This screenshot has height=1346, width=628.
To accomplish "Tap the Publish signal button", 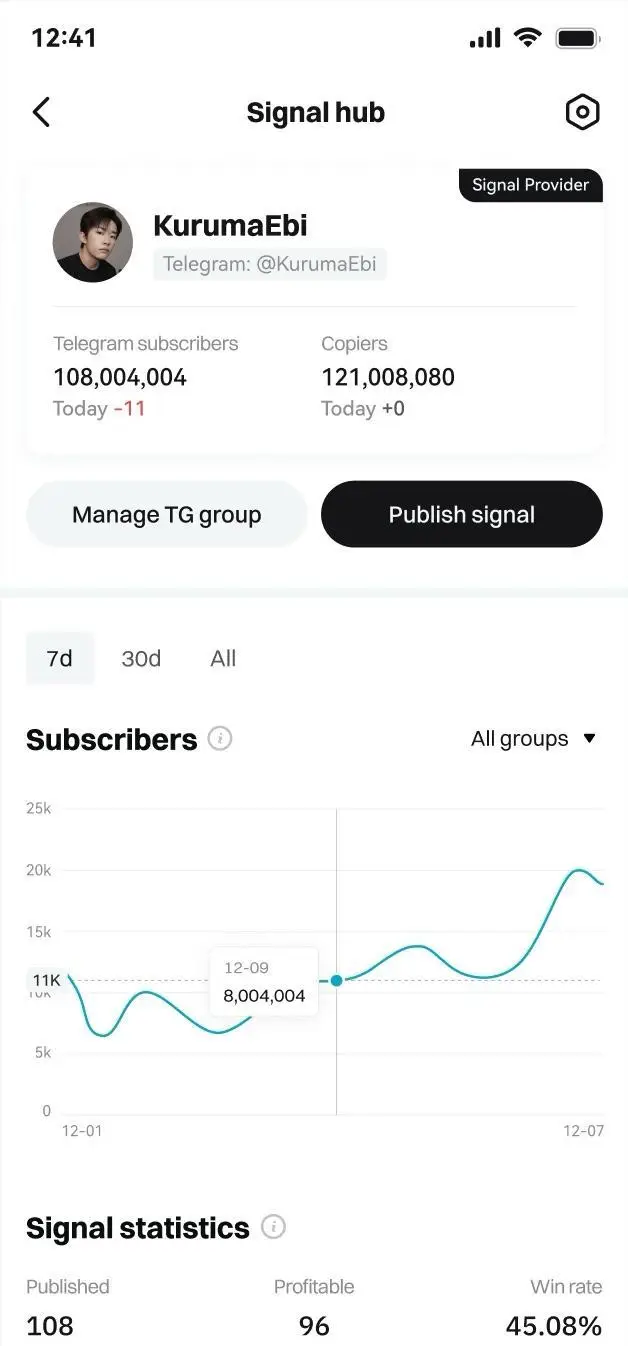I will [x=462, y=514].
